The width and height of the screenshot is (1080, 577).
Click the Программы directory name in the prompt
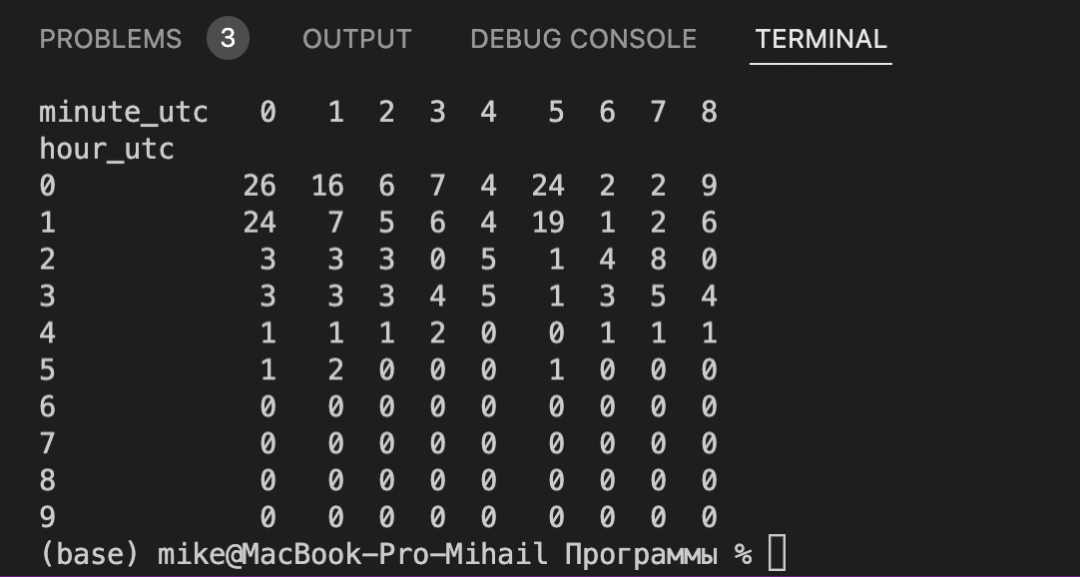coord(640,554)
